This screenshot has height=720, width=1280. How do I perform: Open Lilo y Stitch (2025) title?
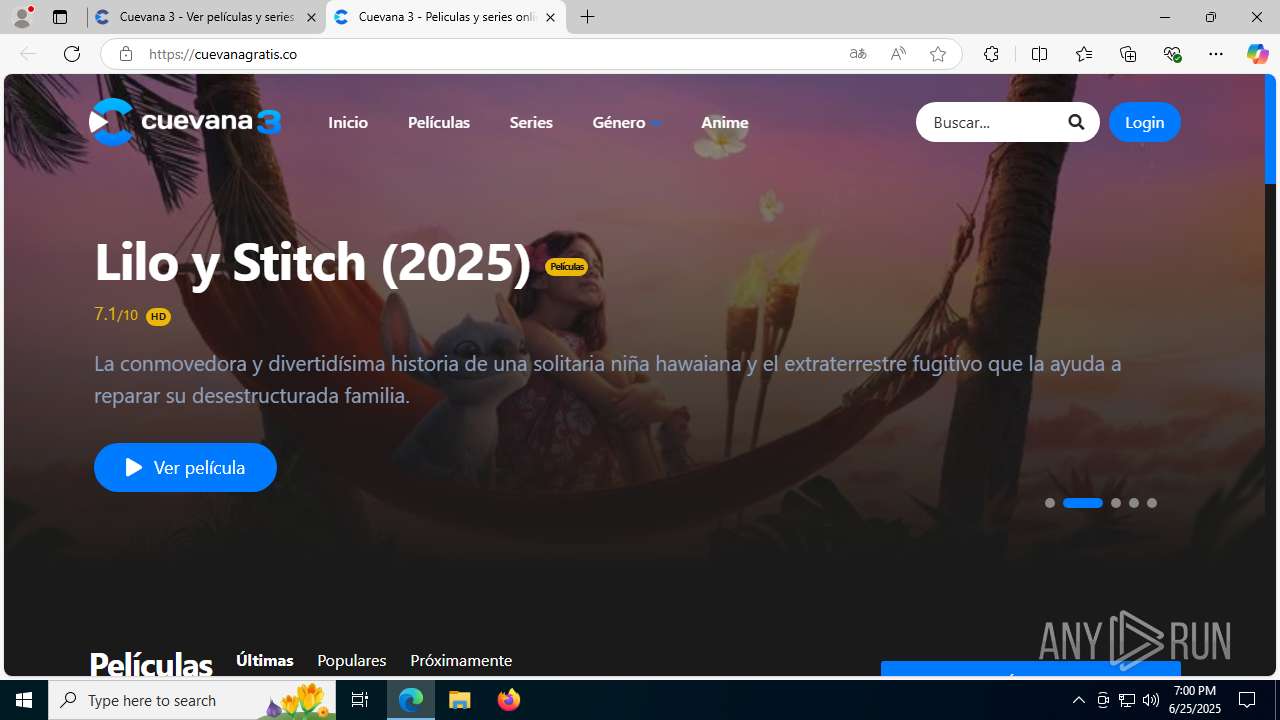coord(312,261)
